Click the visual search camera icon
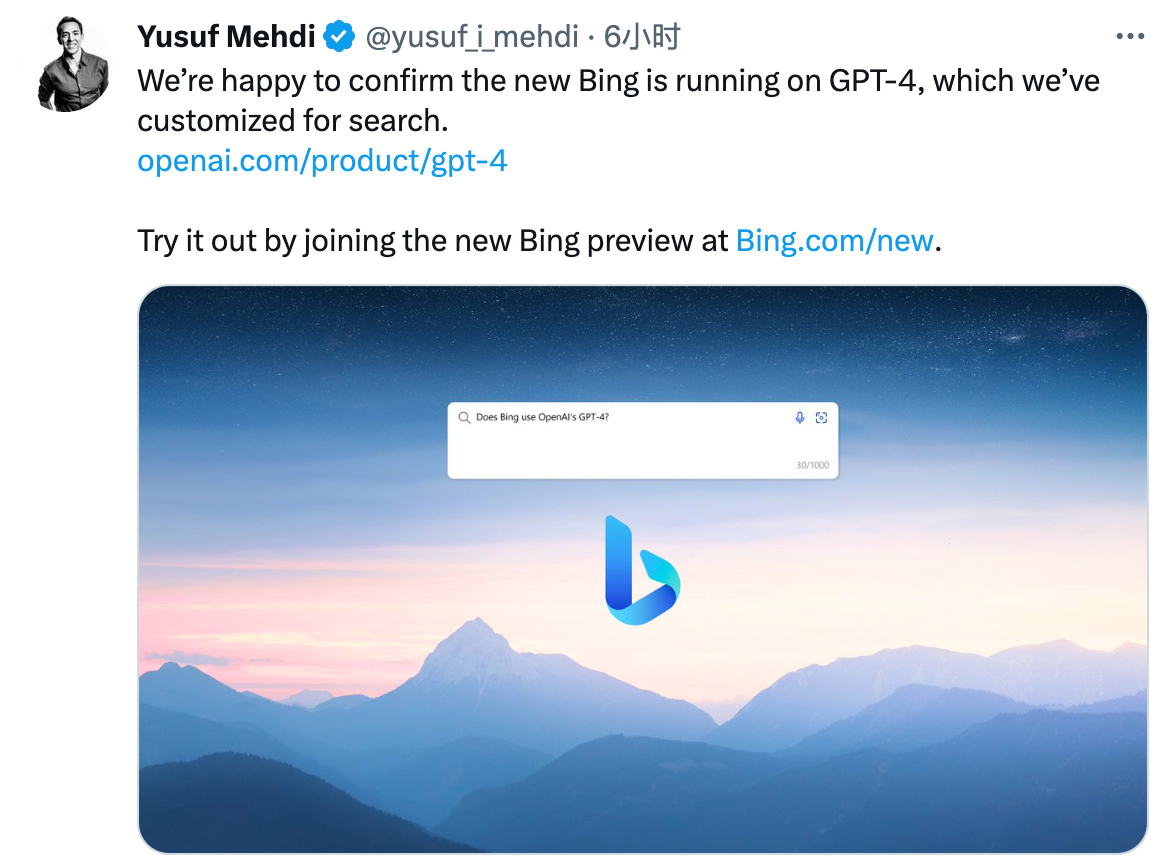1172x860 pixels. pos(822,418)
